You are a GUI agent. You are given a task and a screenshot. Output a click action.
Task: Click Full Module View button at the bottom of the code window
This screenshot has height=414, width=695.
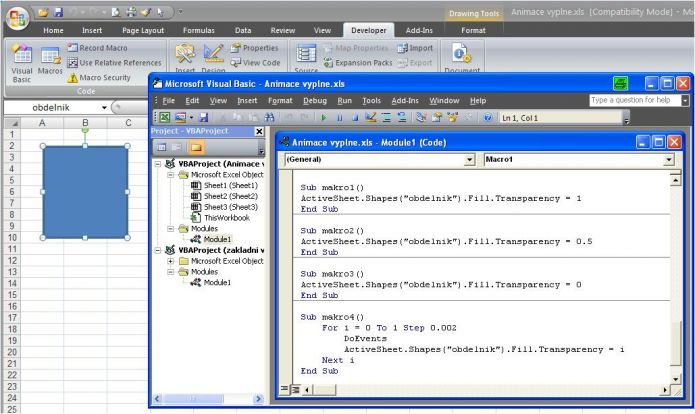pos(295,390)
